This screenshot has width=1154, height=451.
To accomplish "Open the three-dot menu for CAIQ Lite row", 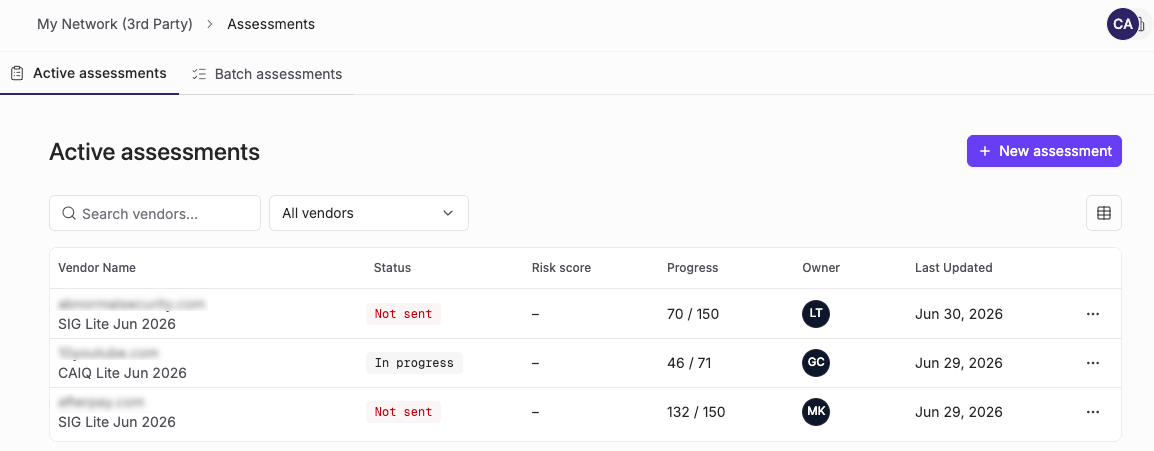I will click(x=1092, y=363).
